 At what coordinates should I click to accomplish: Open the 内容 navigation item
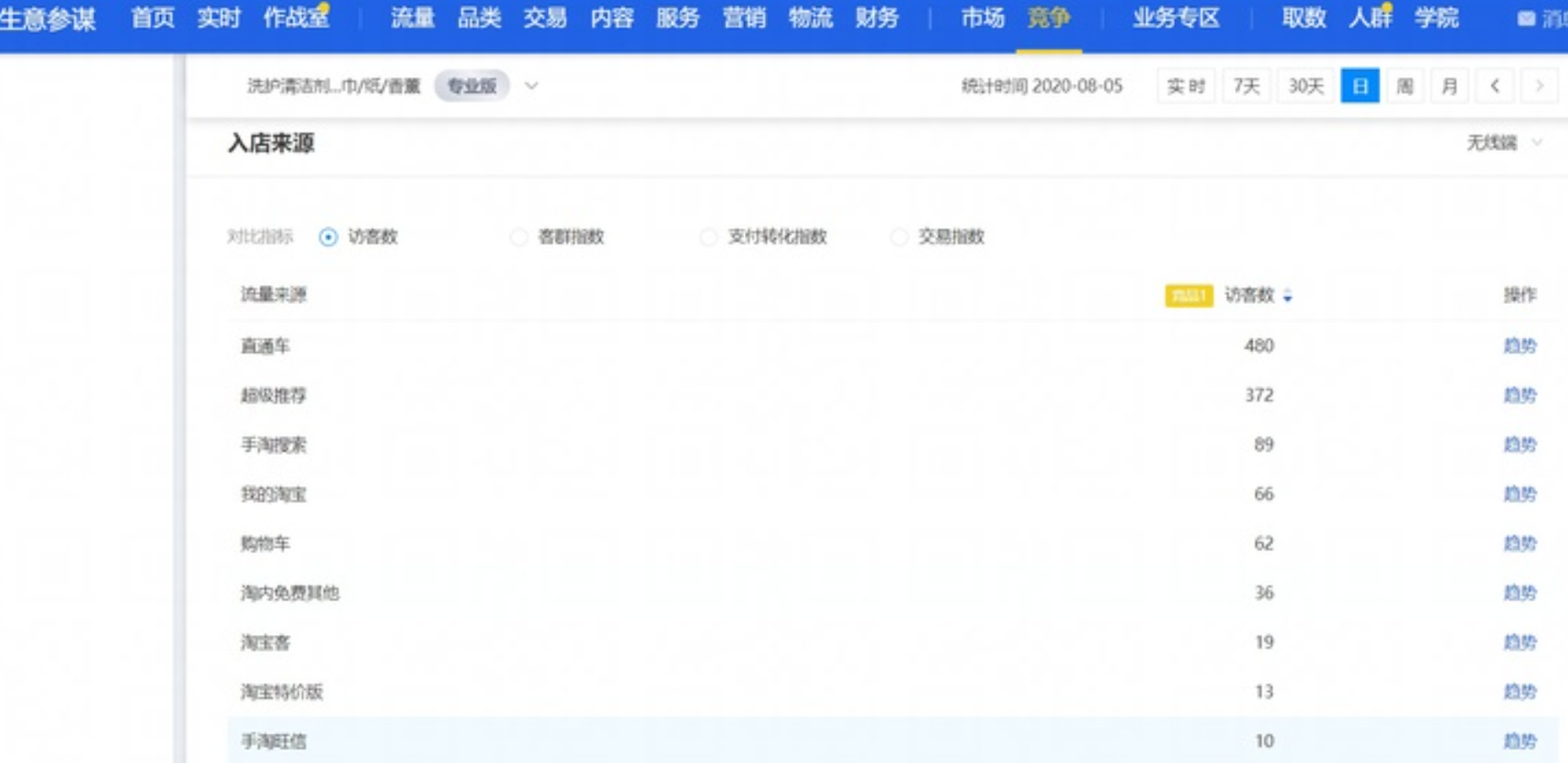(x=612, y=18)
